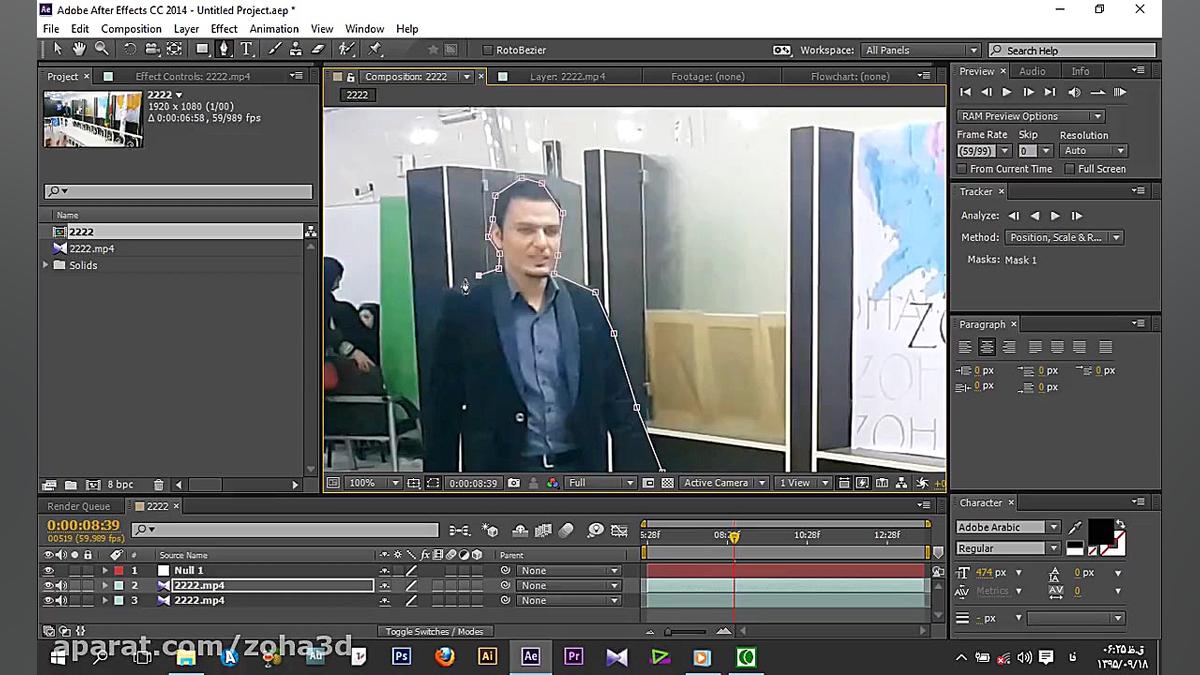Enable the RotoBezier checkbox
1200x675 pixels.
point(488,50)
